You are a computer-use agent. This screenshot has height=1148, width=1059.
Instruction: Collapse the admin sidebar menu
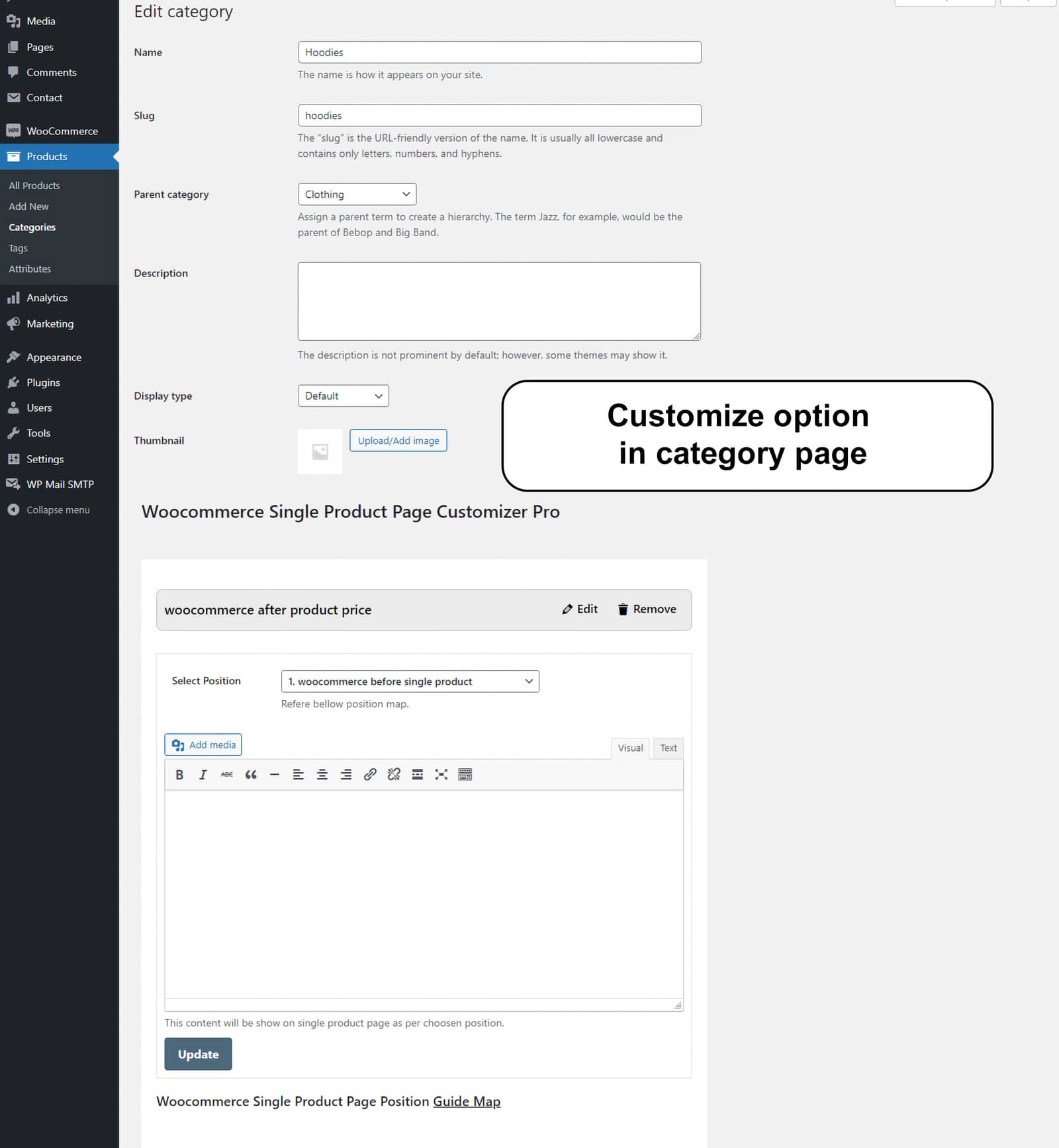(60, 509)
